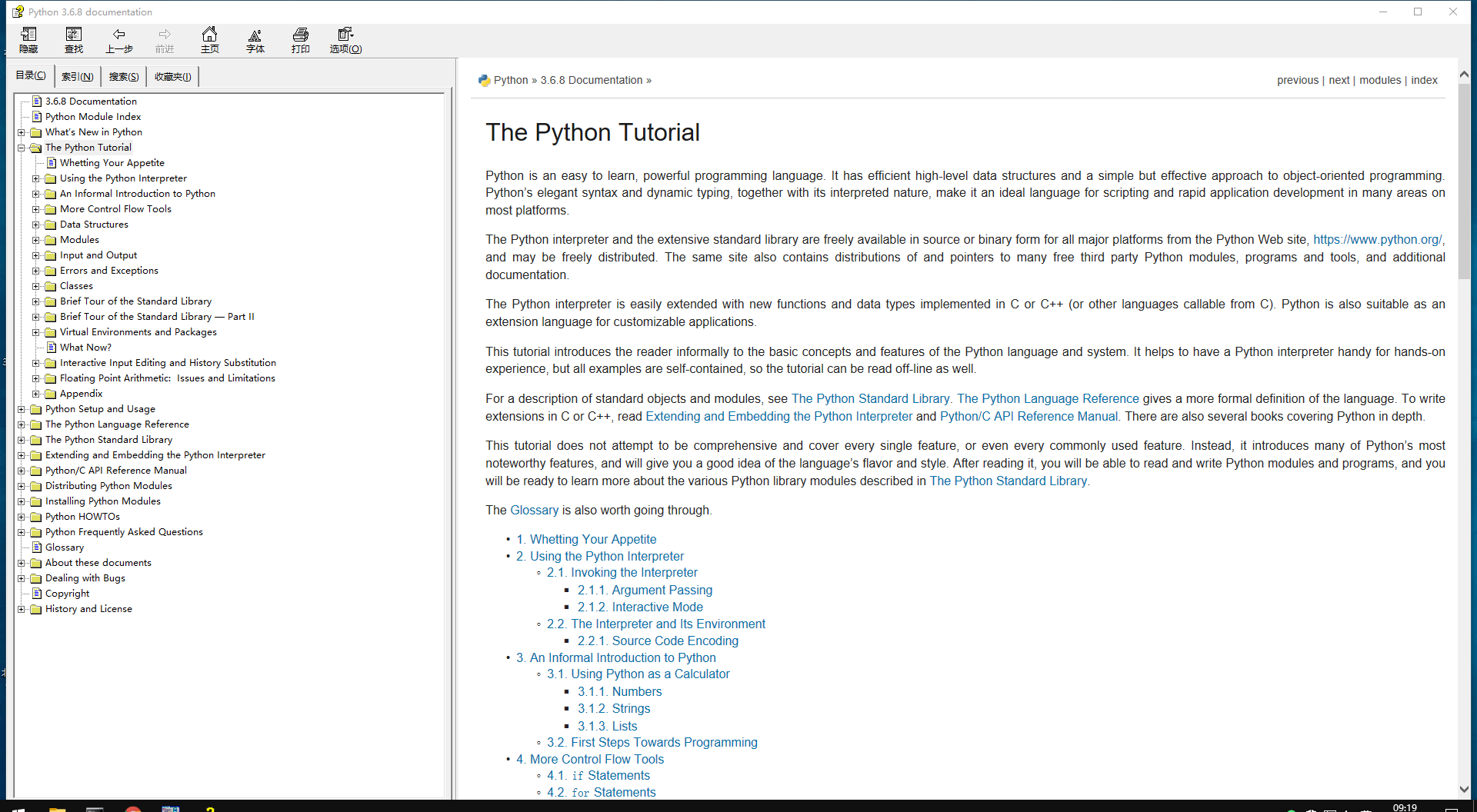Screen dimensions: 1477x812
Task: Click the Print (打印) toolbar icon
Action: point(301,40)
